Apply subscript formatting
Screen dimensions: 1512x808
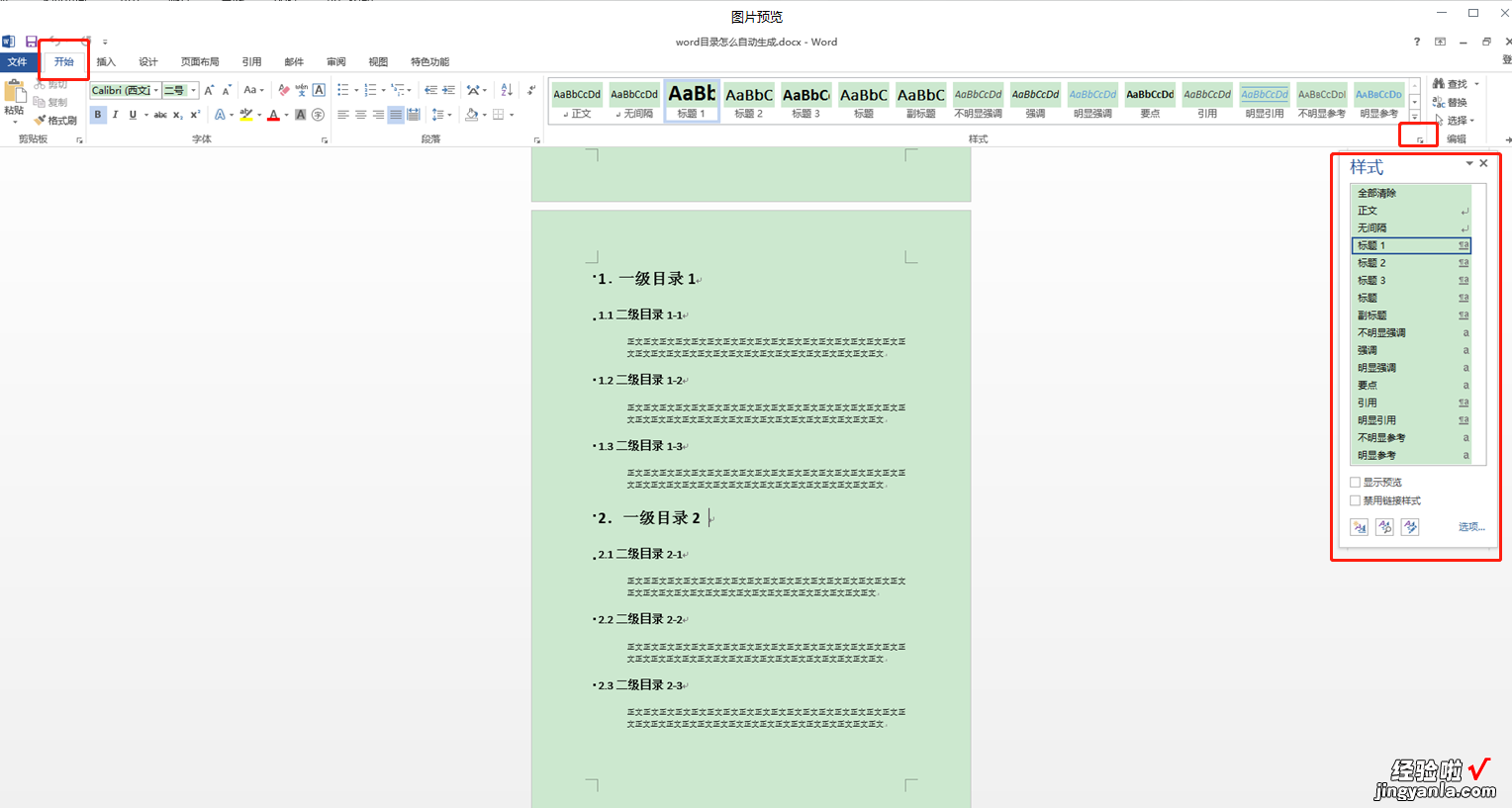(178, 115)
